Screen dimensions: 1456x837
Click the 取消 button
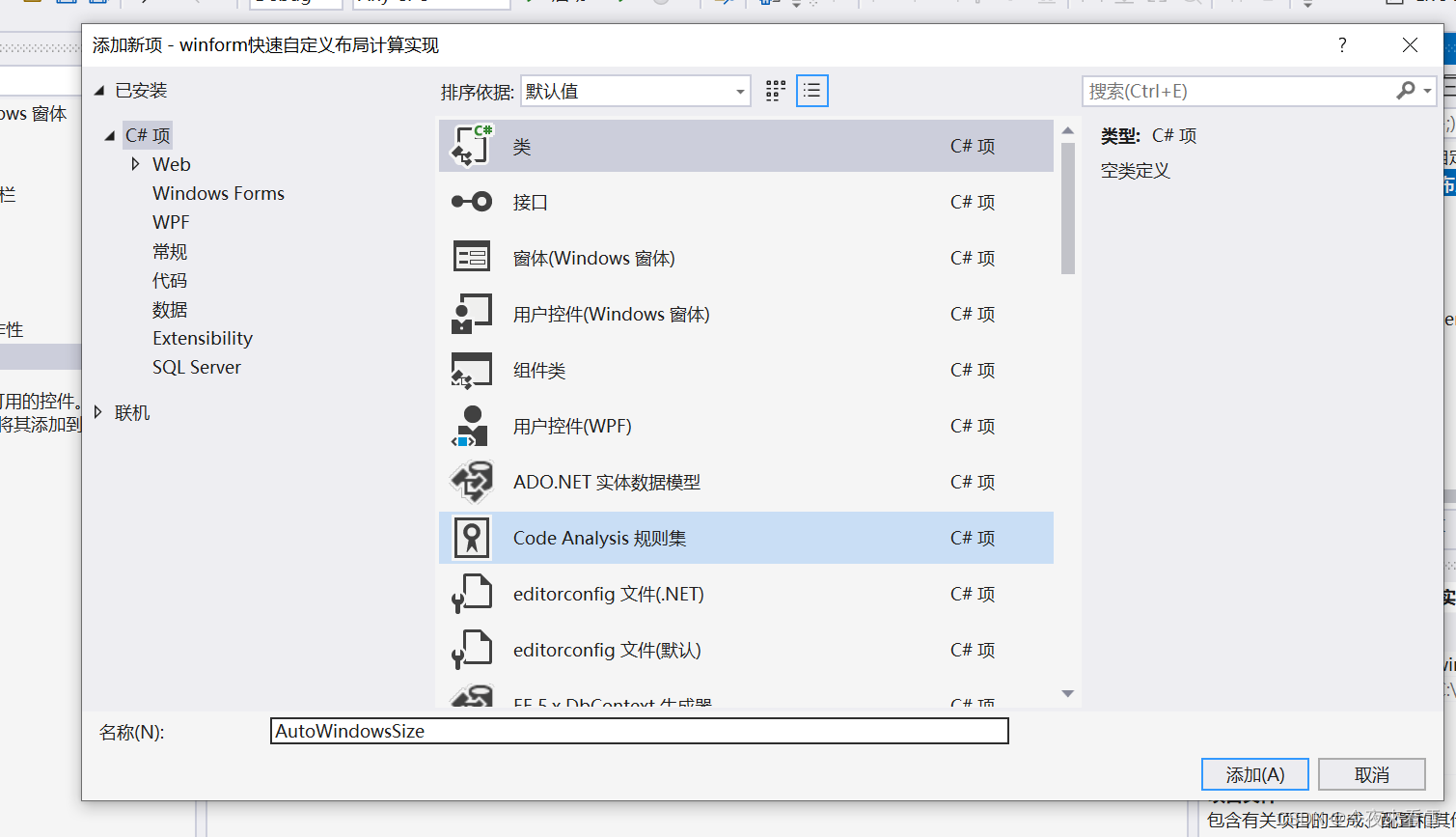click(1372, 774)
